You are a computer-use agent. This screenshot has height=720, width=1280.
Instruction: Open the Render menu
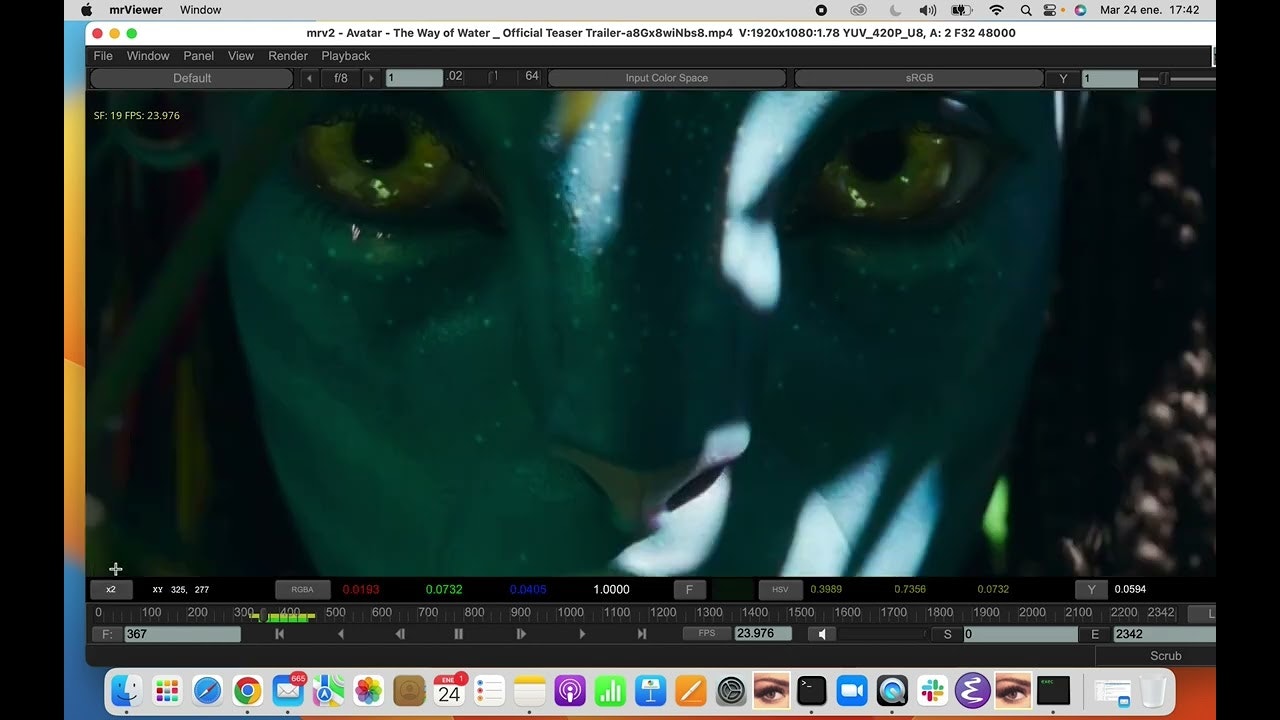(288, 56)
